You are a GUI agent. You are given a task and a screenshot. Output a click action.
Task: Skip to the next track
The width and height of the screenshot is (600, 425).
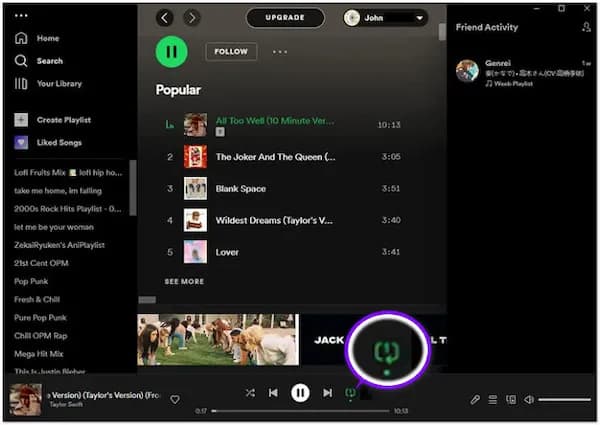[327, 393]
